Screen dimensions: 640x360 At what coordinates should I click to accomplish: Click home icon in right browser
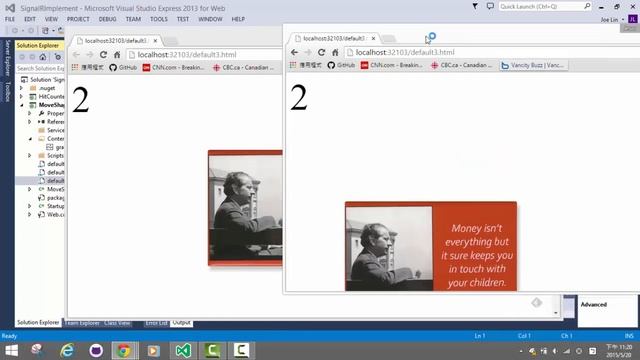[335, 52]
